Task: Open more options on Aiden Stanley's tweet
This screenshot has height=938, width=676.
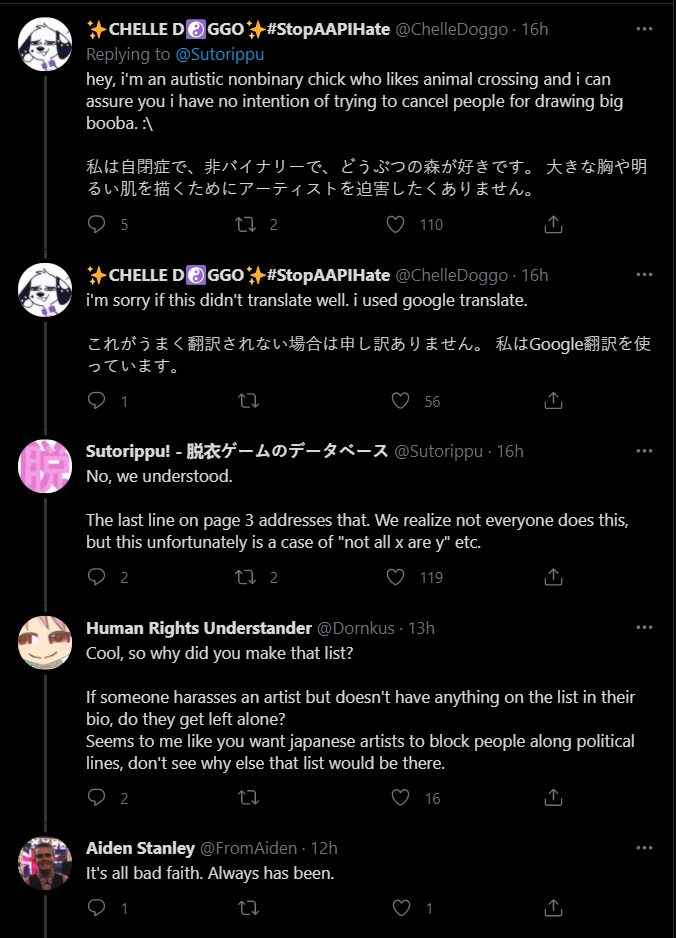Action: pos(644,848)
